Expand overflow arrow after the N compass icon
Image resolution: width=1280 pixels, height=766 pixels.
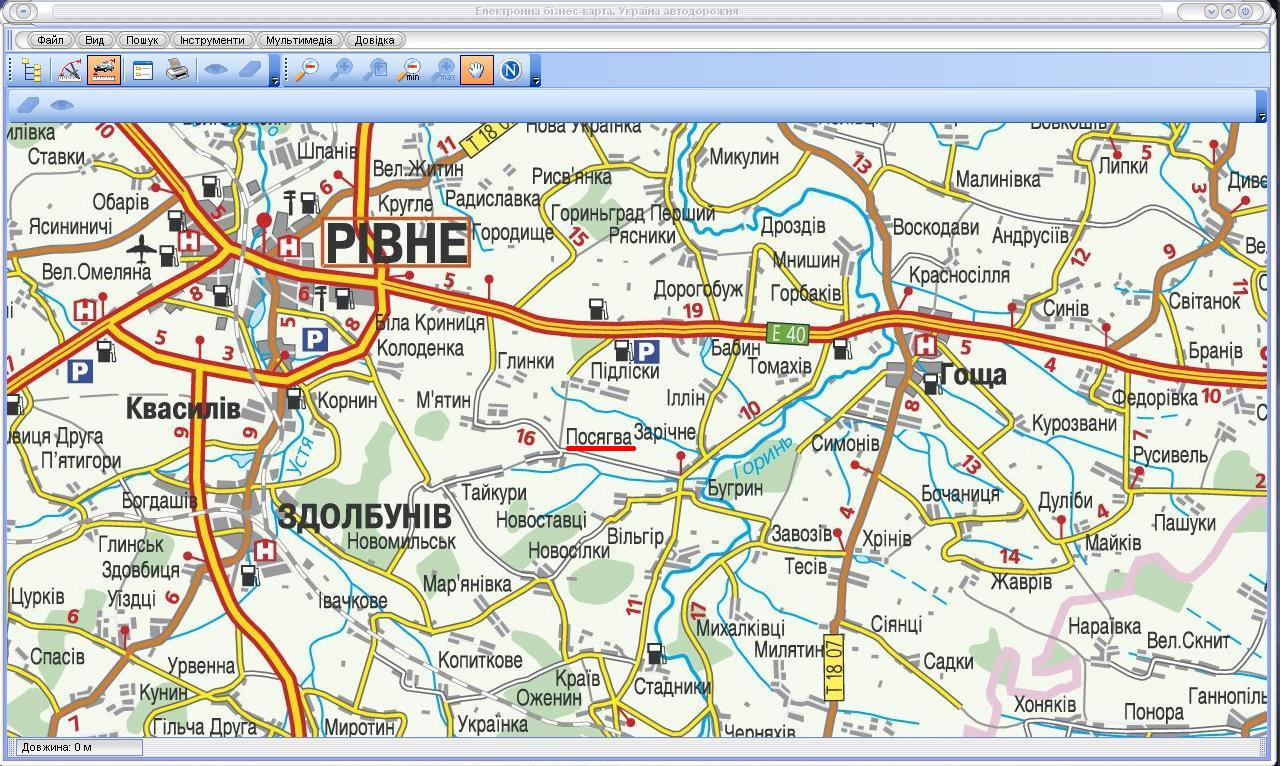coord(536,80)
